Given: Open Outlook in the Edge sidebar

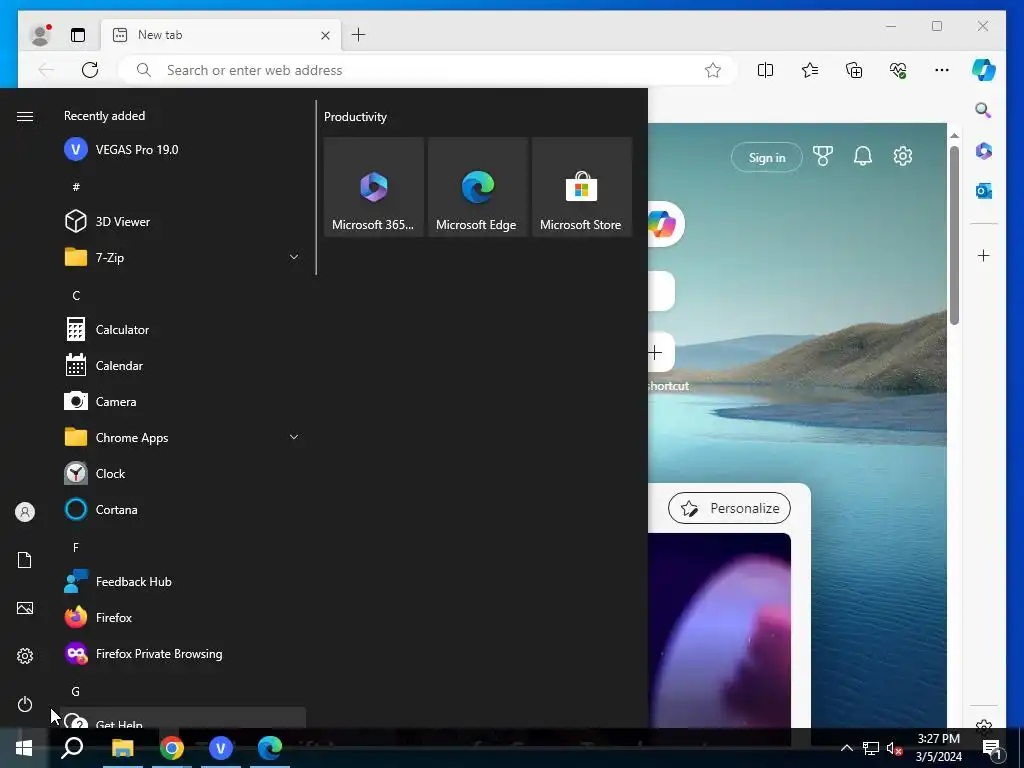Looking at the screenshot, I should click(984, 191).
